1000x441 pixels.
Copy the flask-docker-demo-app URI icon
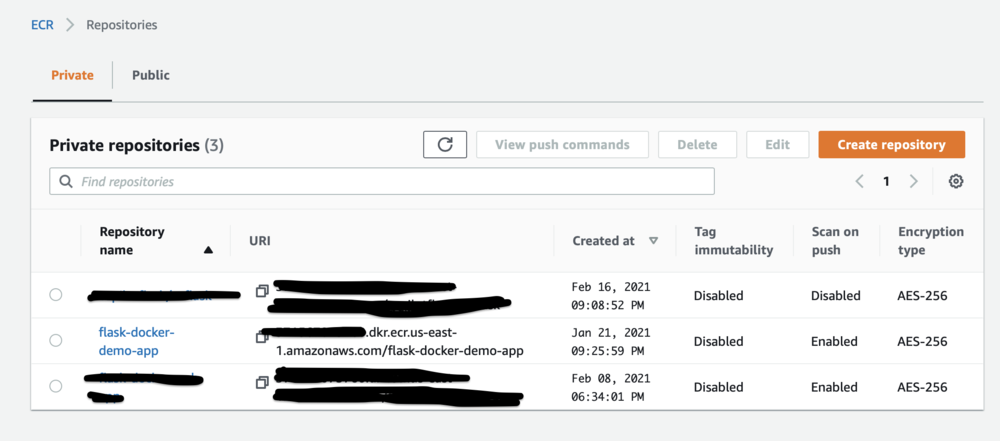tap(263, 335)
